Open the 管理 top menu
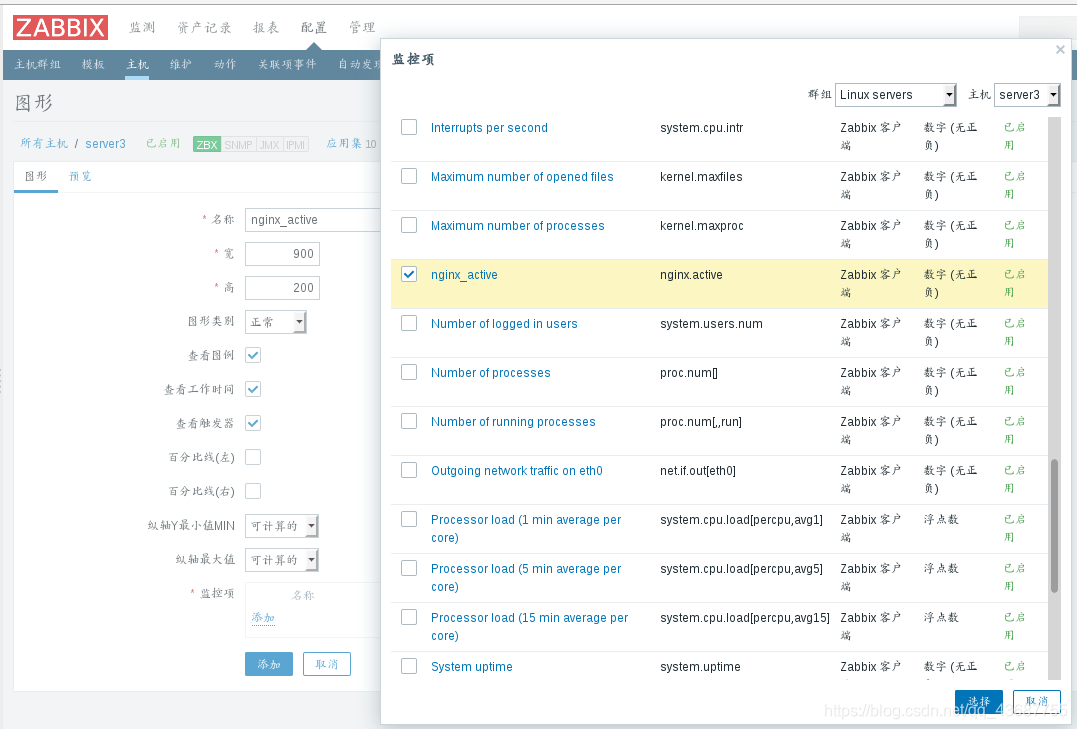This screenshot has width=1077, height=729. point(362,27)
